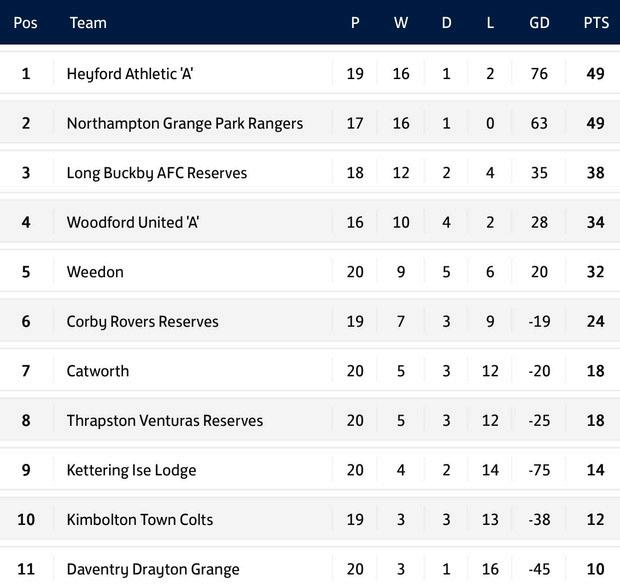Select Woodford United 'A' in the table

[x=133, y=222]
